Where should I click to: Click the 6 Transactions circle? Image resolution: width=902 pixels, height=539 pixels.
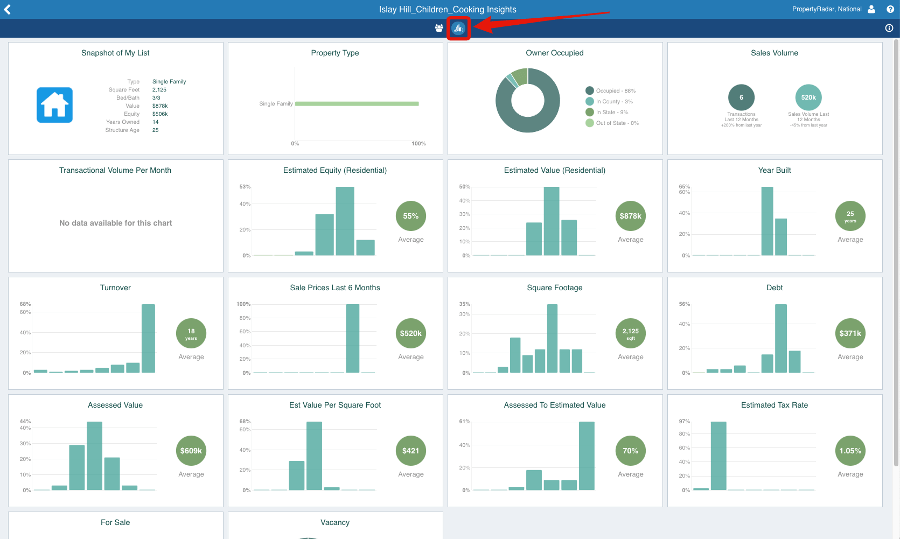(x=741, y=97)
